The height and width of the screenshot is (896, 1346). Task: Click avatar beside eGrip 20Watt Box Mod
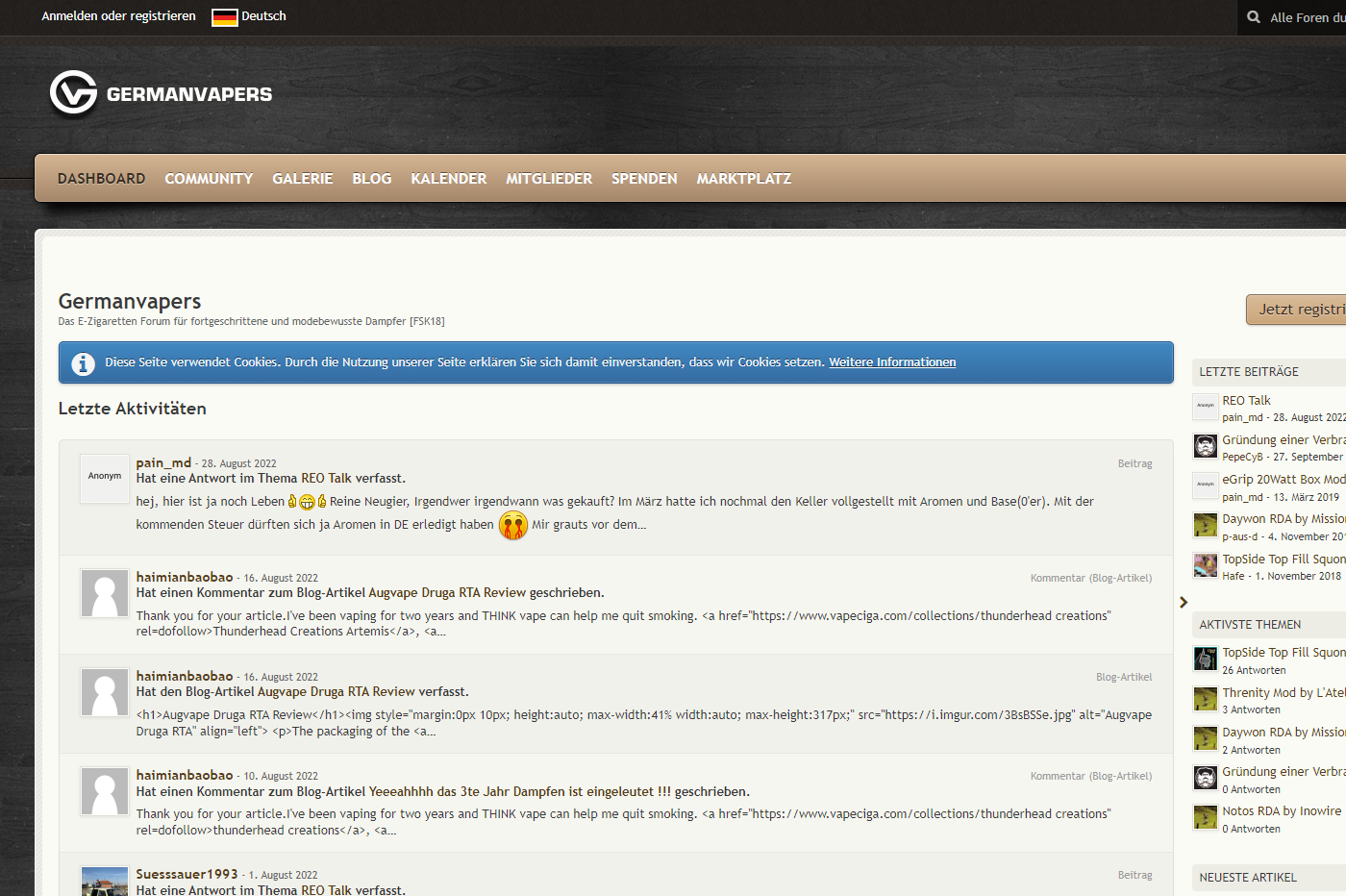tap(1206, 485)
